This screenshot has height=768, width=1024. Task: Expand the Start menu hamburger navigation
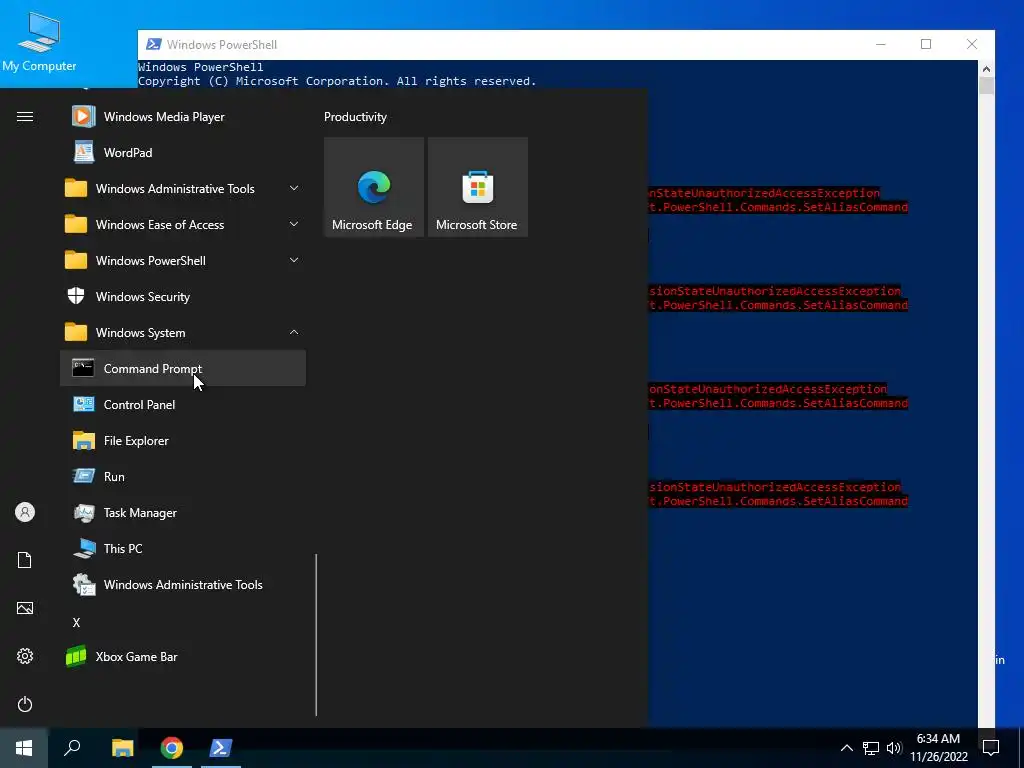click(x=25, y=117)
